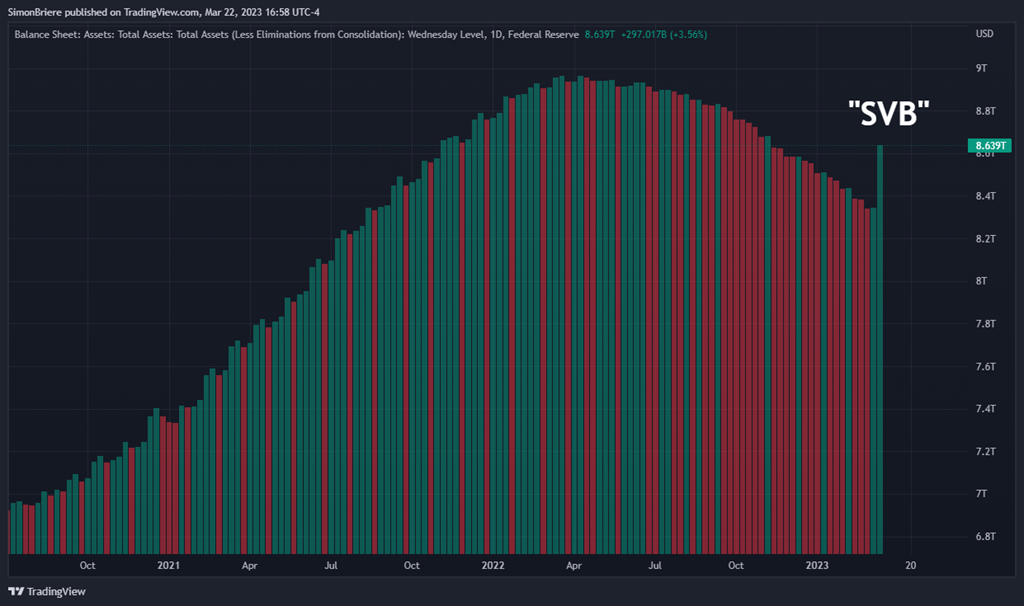This screenshot has width=1024, height=606.
Task: Click the green 8.639T current price tag
Action: [x=989, y=146]
